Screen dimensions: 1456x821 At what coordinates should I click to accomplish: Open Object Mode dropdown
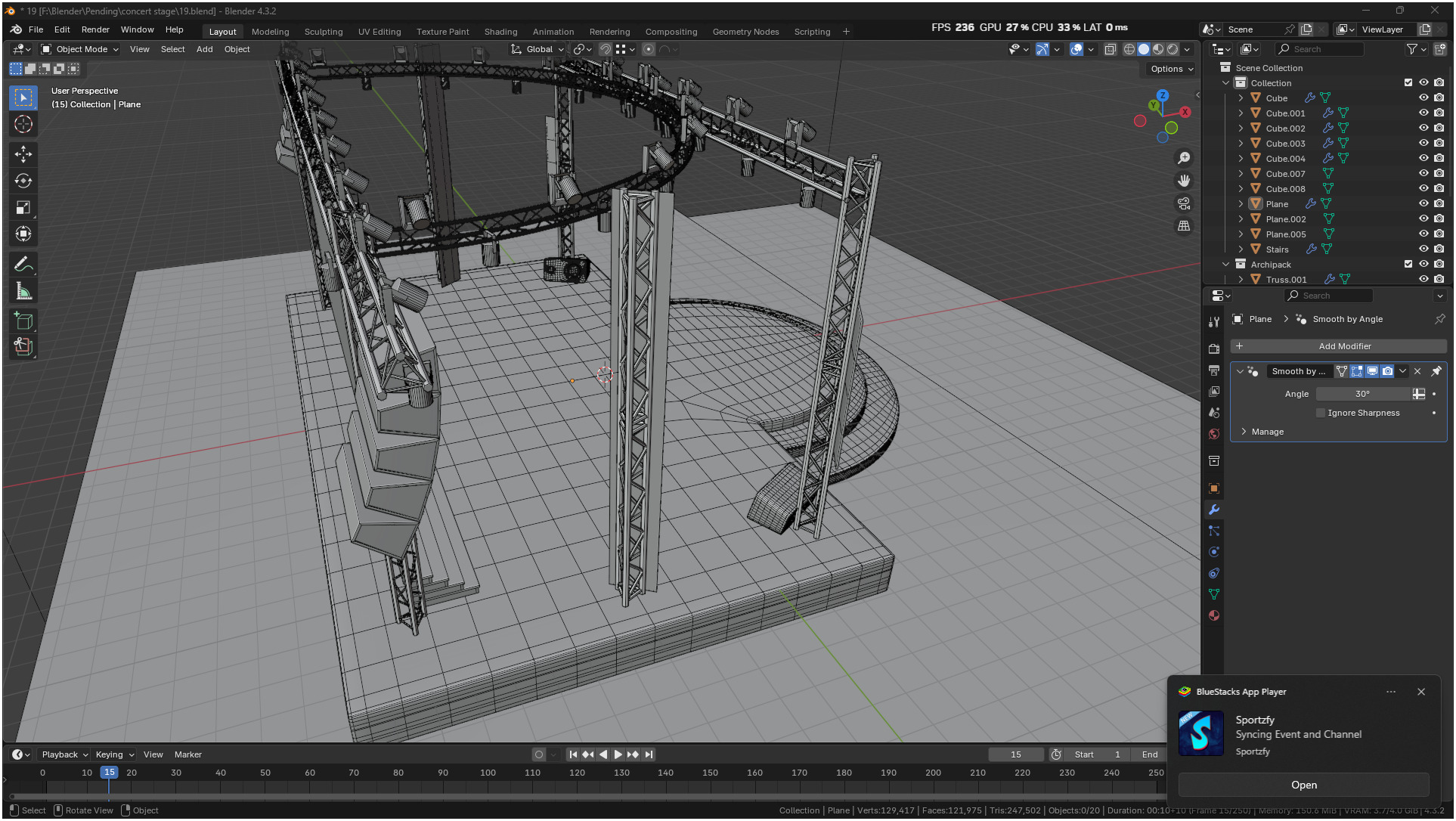[x=81, y=49]
